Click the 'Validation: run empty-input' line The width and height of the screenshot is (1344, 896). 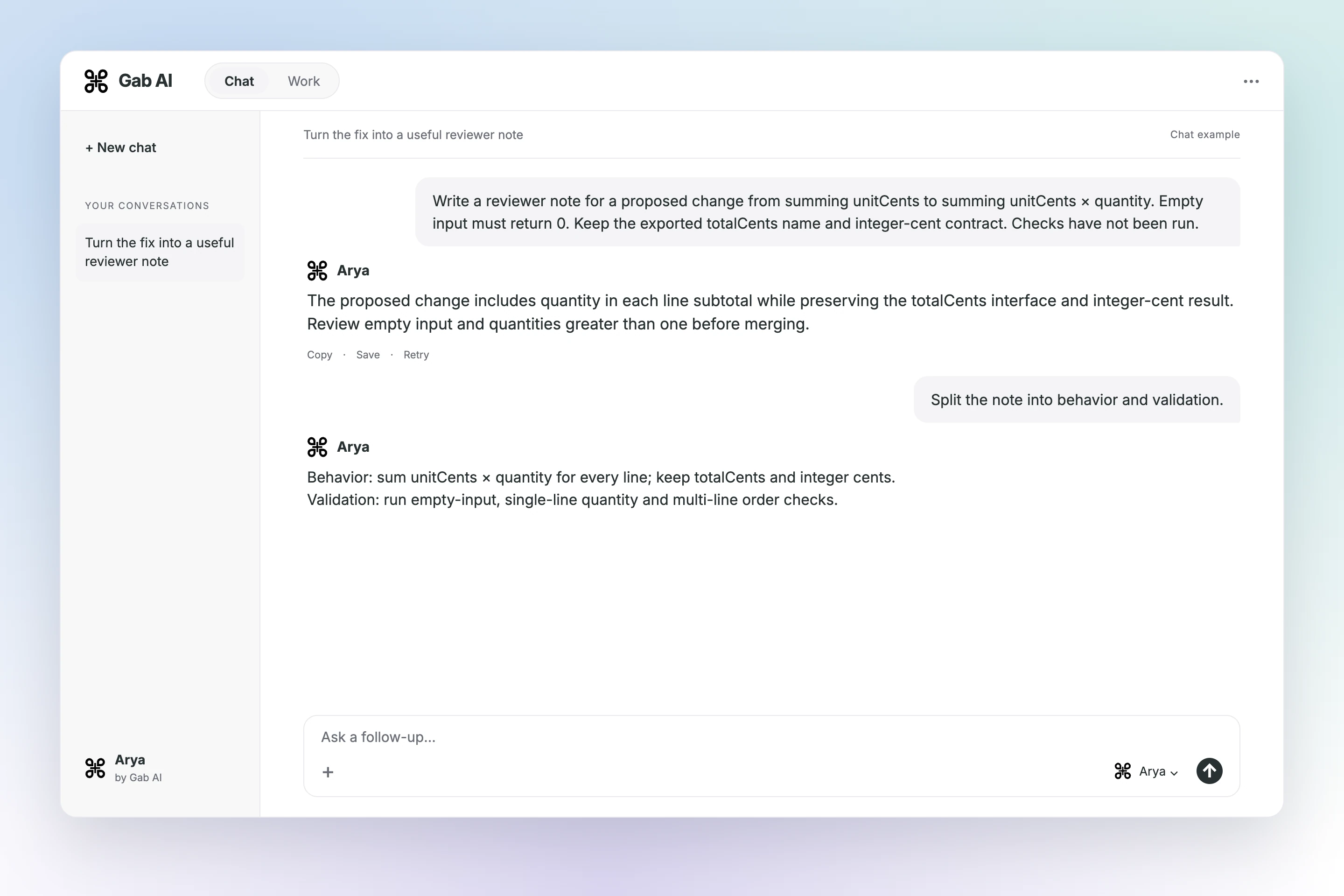tap(572, 500)
